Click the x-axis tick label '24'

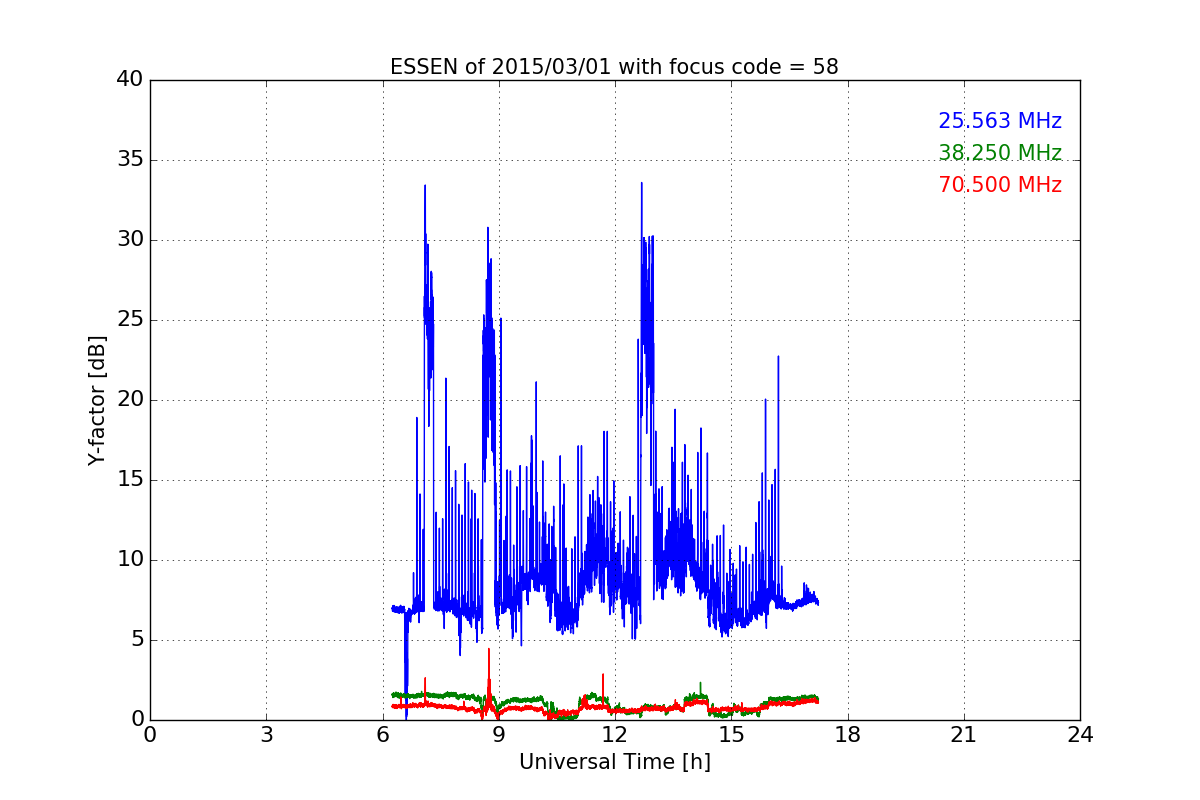coord(1080,735)
